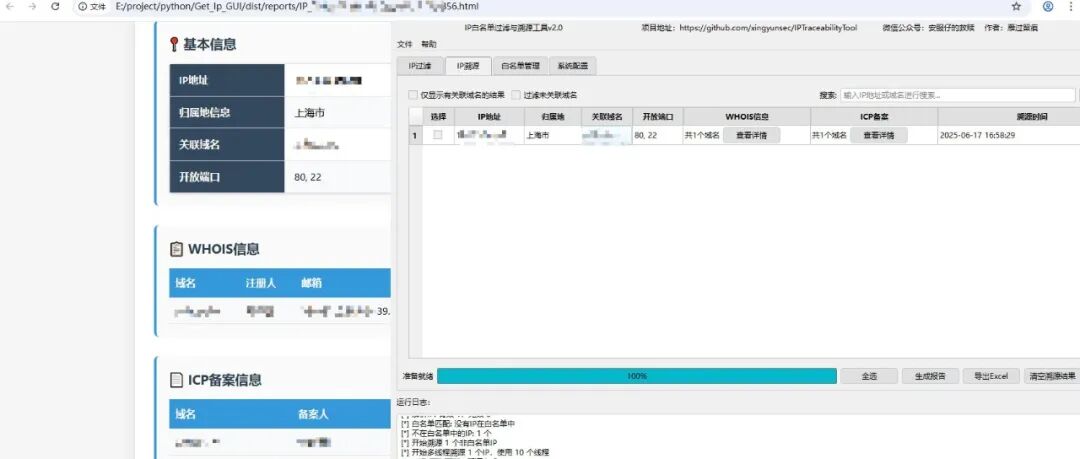
Task: Click log line 不在白名单中的IP: 1 个
Action: [x=446, y=433]
